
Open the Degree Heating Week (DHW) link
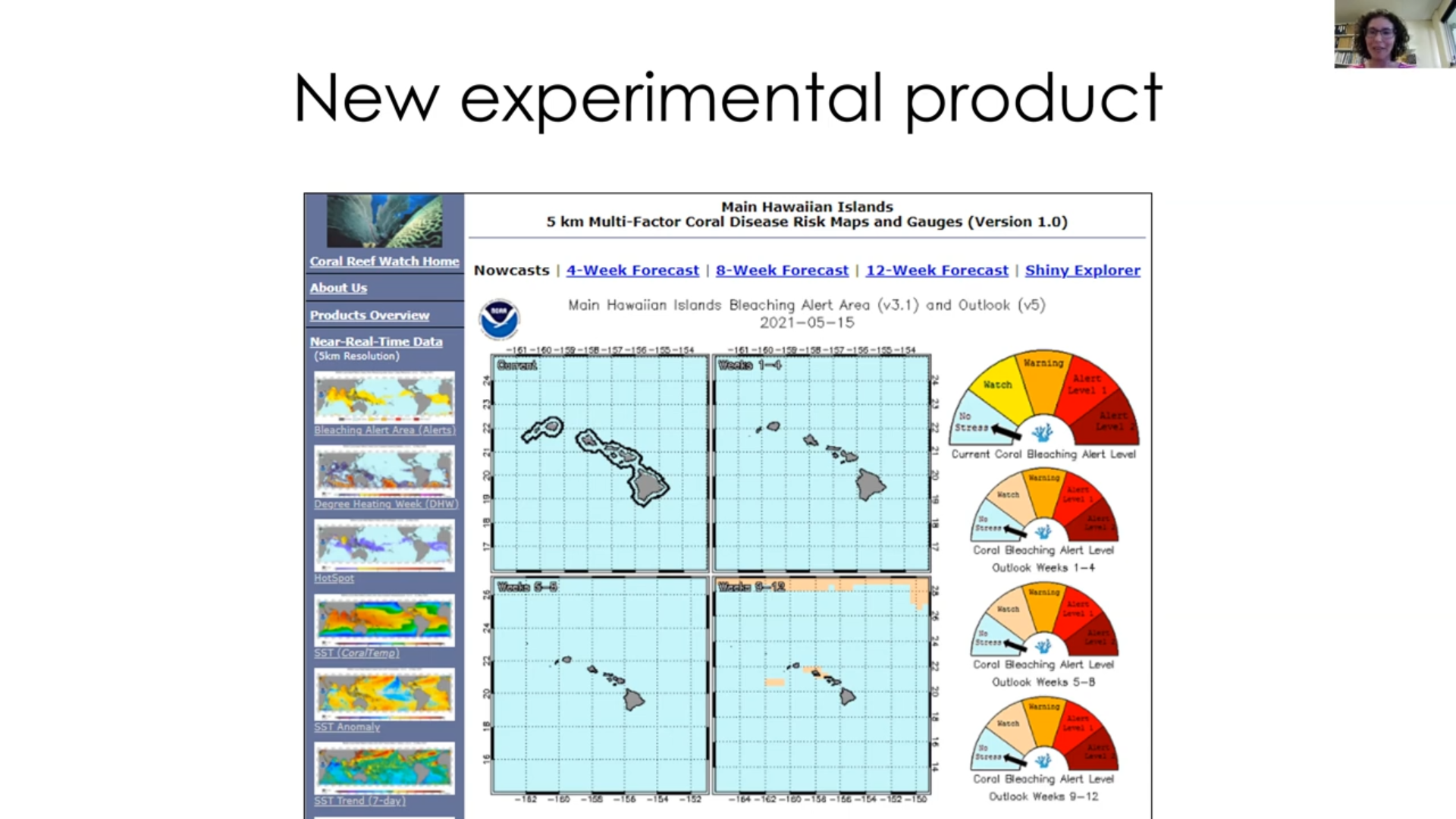(386, 504)
